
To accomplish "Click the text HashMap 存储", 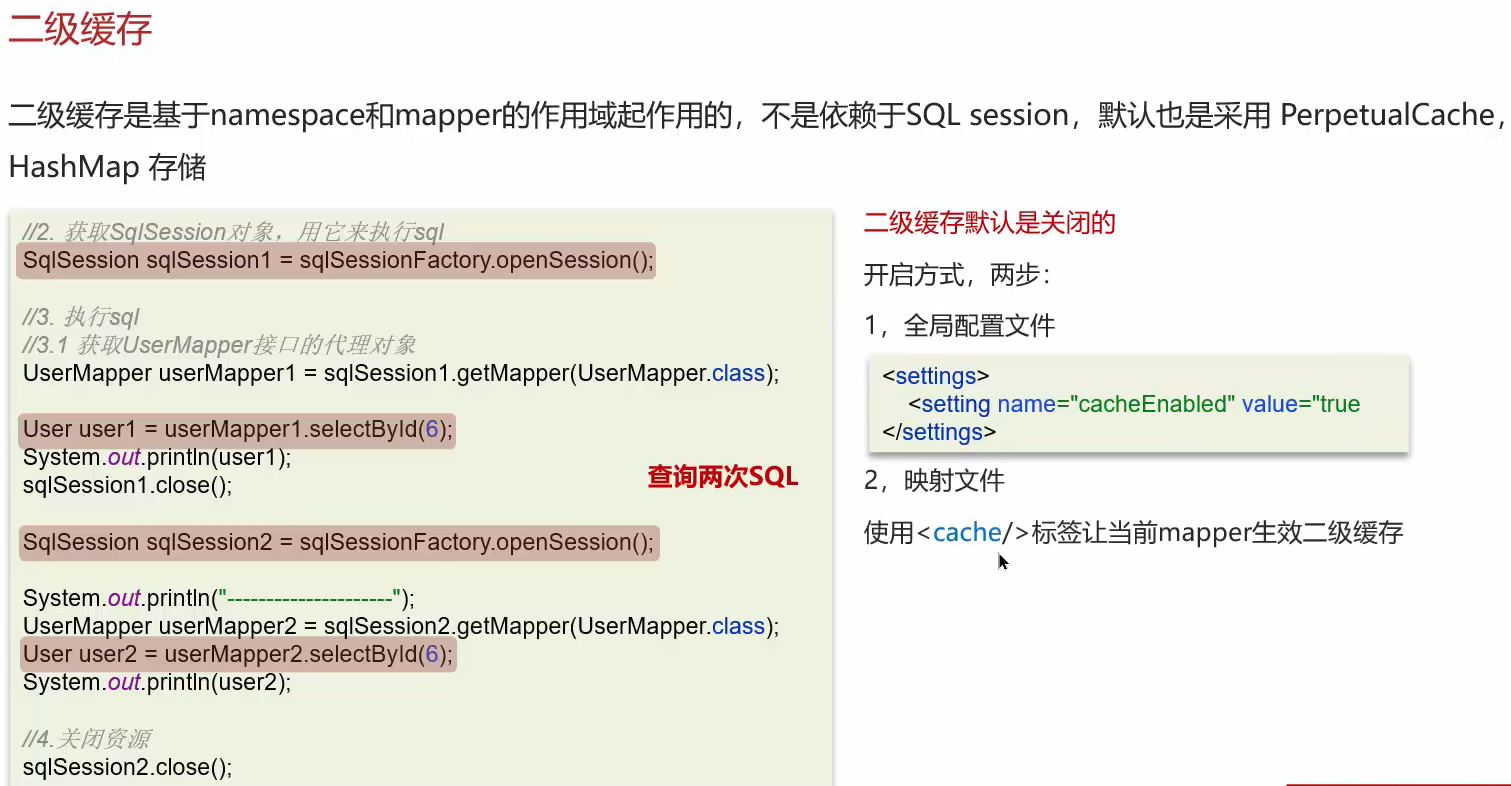I will click(107, 167).
